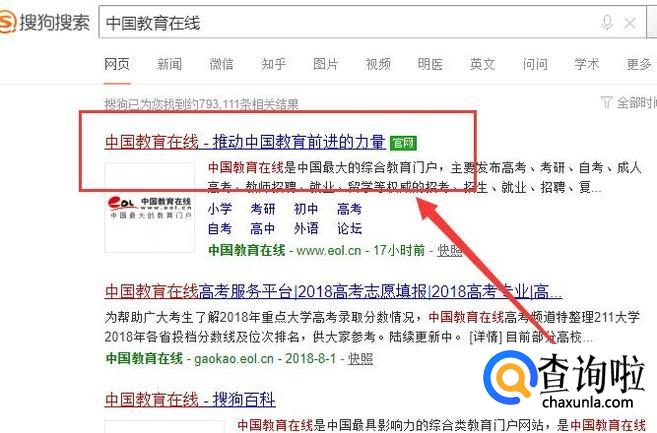Expand the 更多 menu
Image resolution: width=657 pixels, height=433 pixels.
tap(639, 64)
